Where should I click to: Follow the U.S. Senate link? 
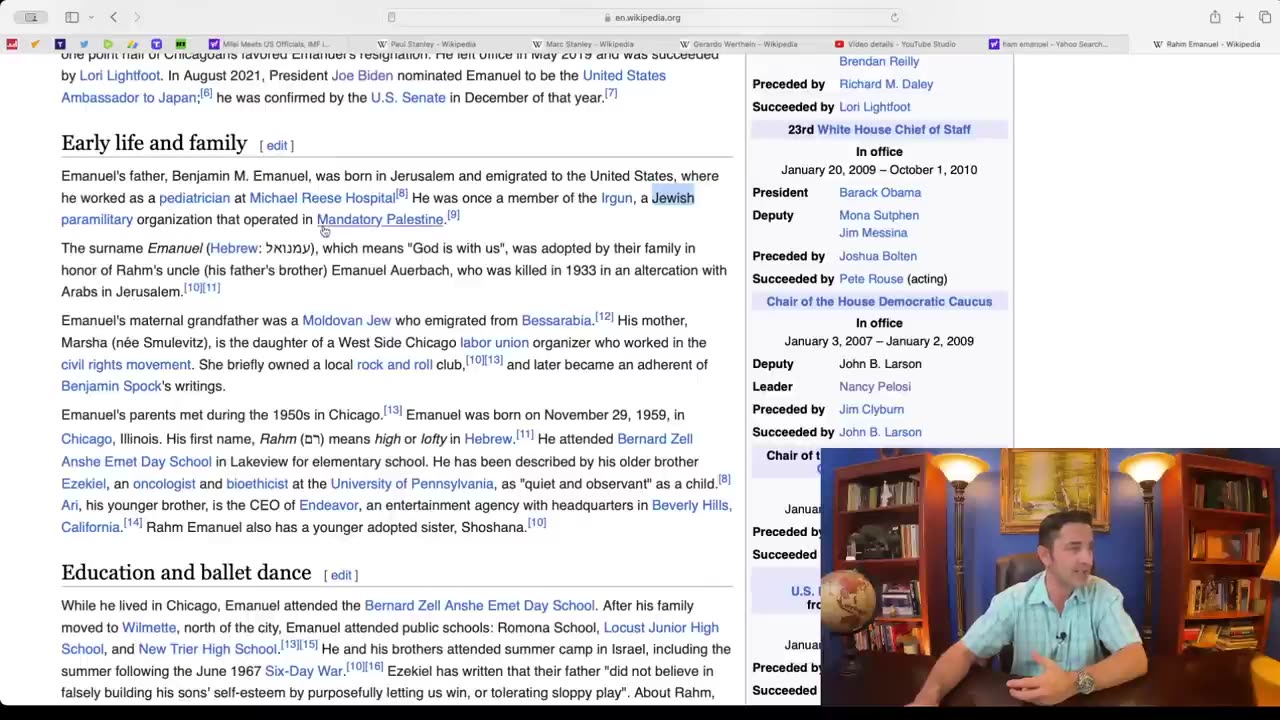coord(408,97)
